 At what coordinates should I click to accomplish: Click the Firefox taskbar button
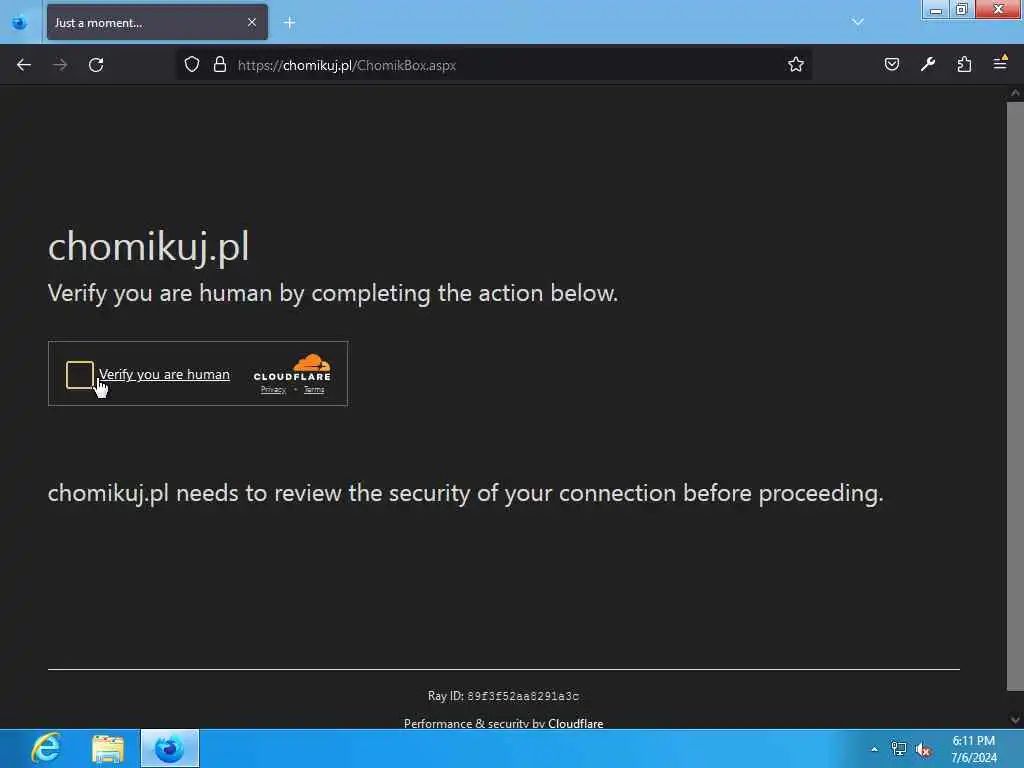170,748
